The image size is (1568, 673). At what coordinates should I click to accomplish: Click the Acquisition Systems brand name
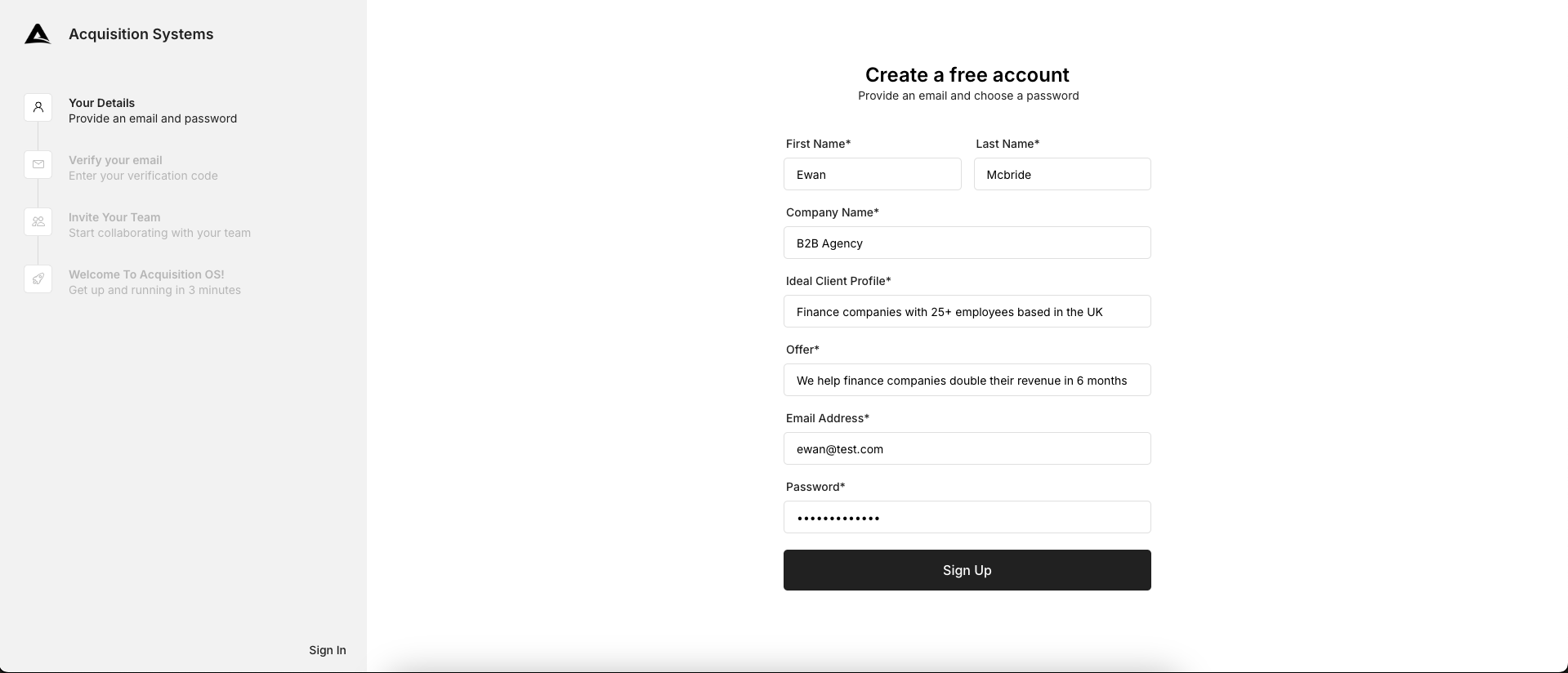click(141, 34)
